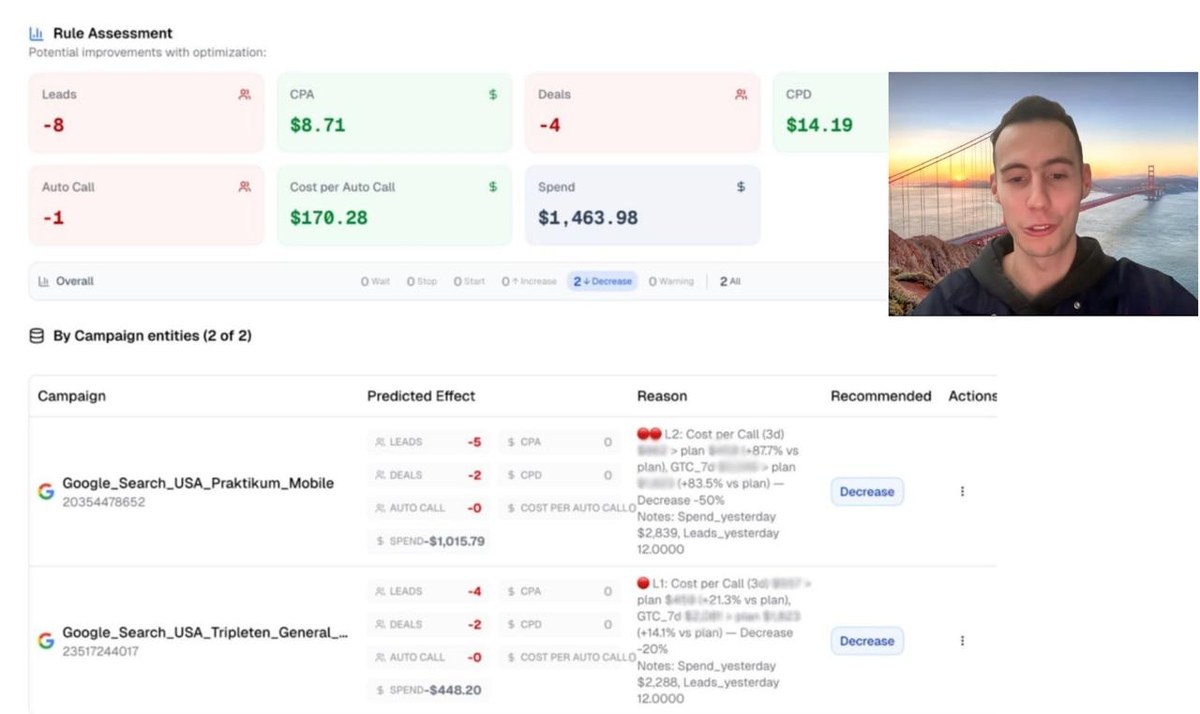The image size is (1200, 714).
Task: Select campaign name Google_Search_USA_Tripleten_General
Action: 205,633
